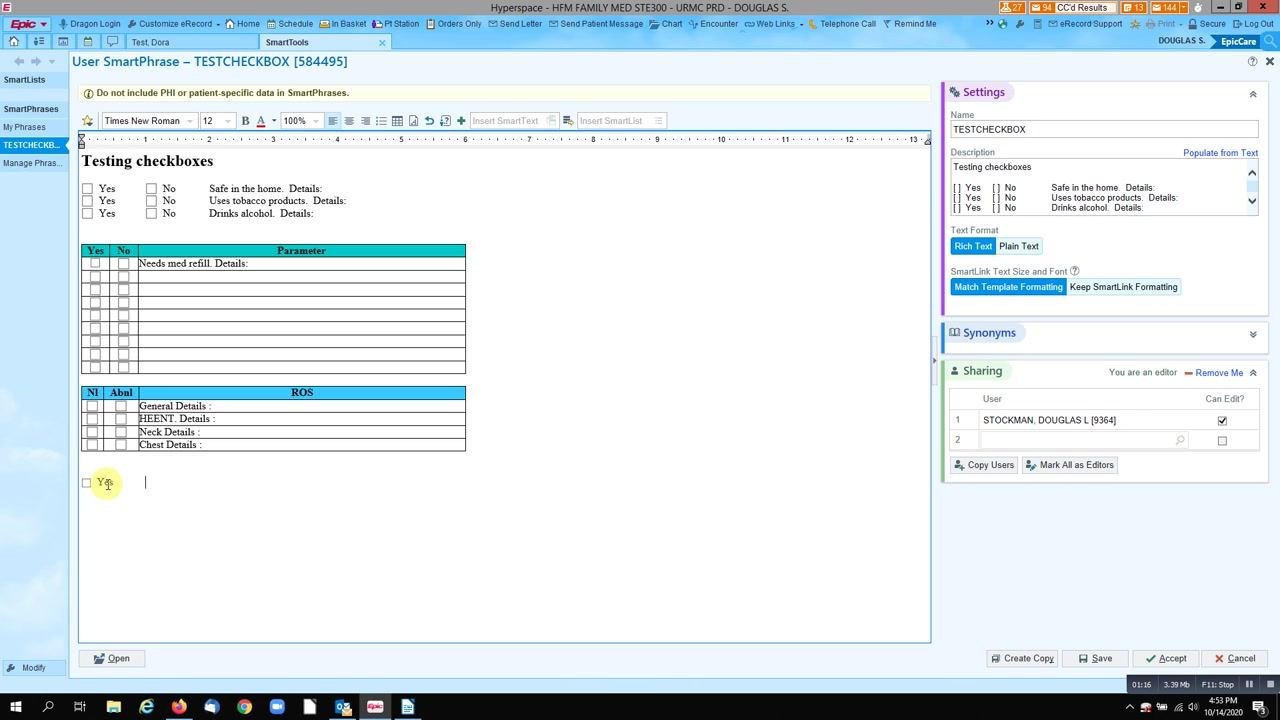The image size is (1280, 720).
Task: Click the undo arrow icon
Action: [429, 121]
